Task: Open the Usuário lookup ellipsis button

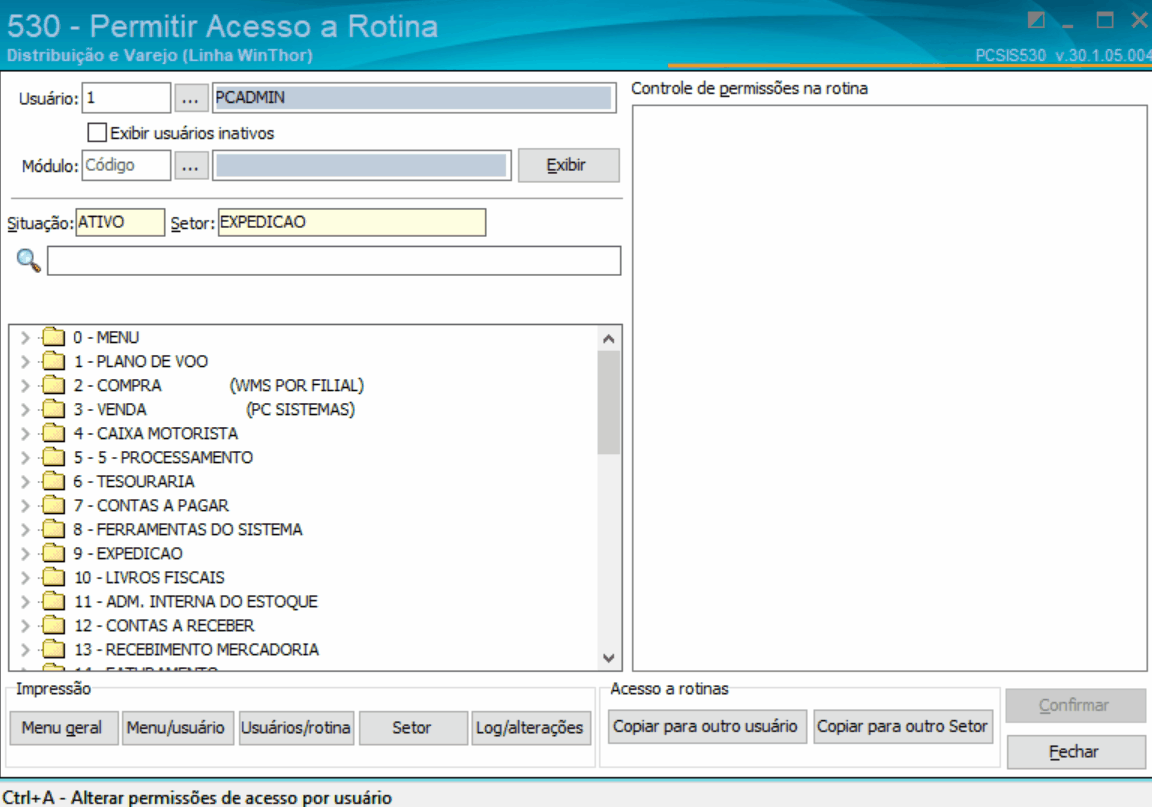Action: point(190,98)
